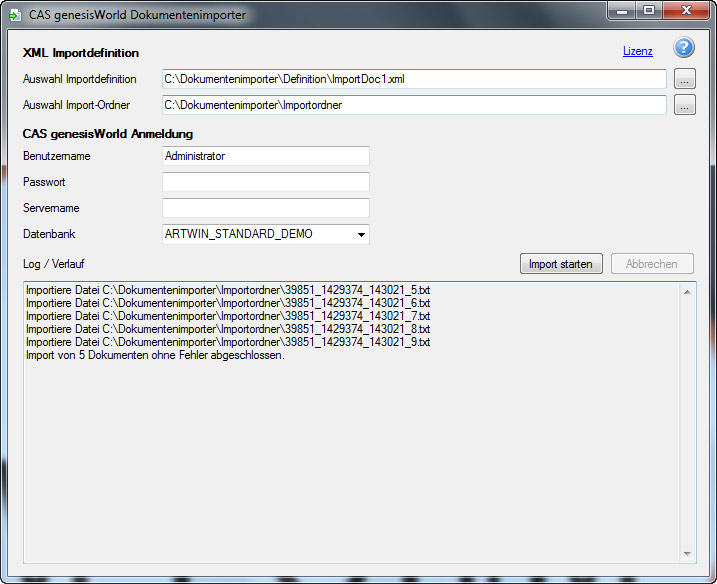Select log line ending 143021_7.txt
Image resolution: width=717 pixels, height=584 pixels.
click(228, 316)
